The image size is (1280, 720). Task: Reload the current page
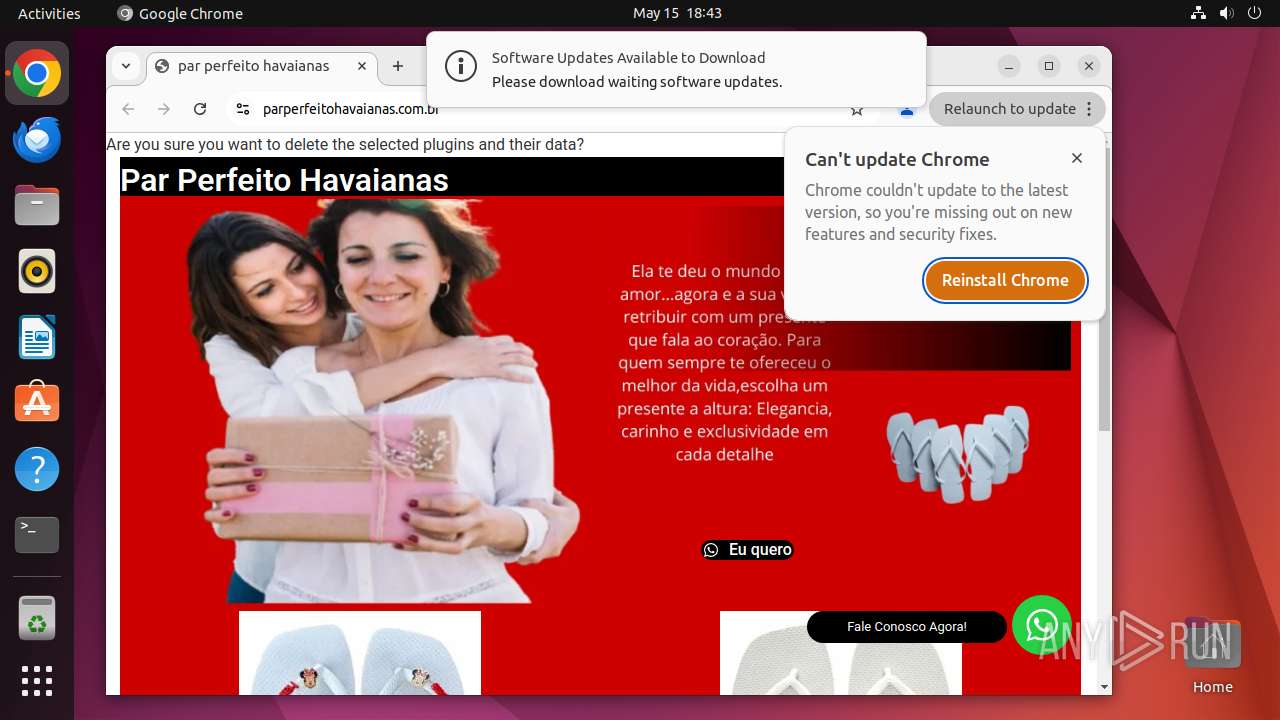[x=200, y=109]
